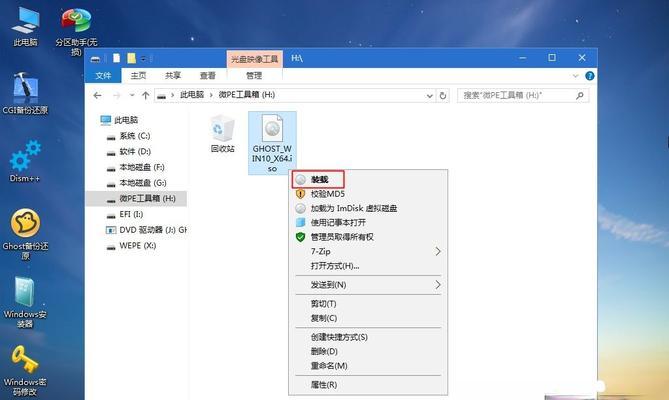Choose 创建快捷方式(S) menu entry
669x400 pixels.
[368, 337]
